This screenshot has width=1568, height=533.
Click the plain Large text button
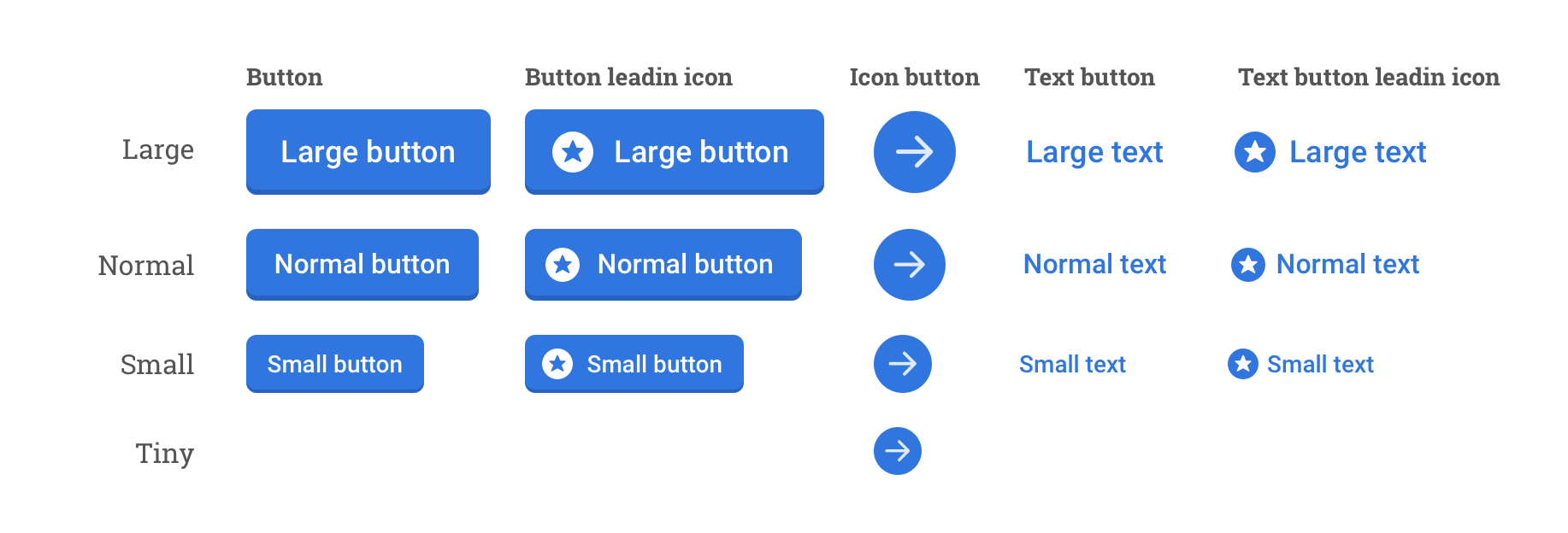point(1093,152)
